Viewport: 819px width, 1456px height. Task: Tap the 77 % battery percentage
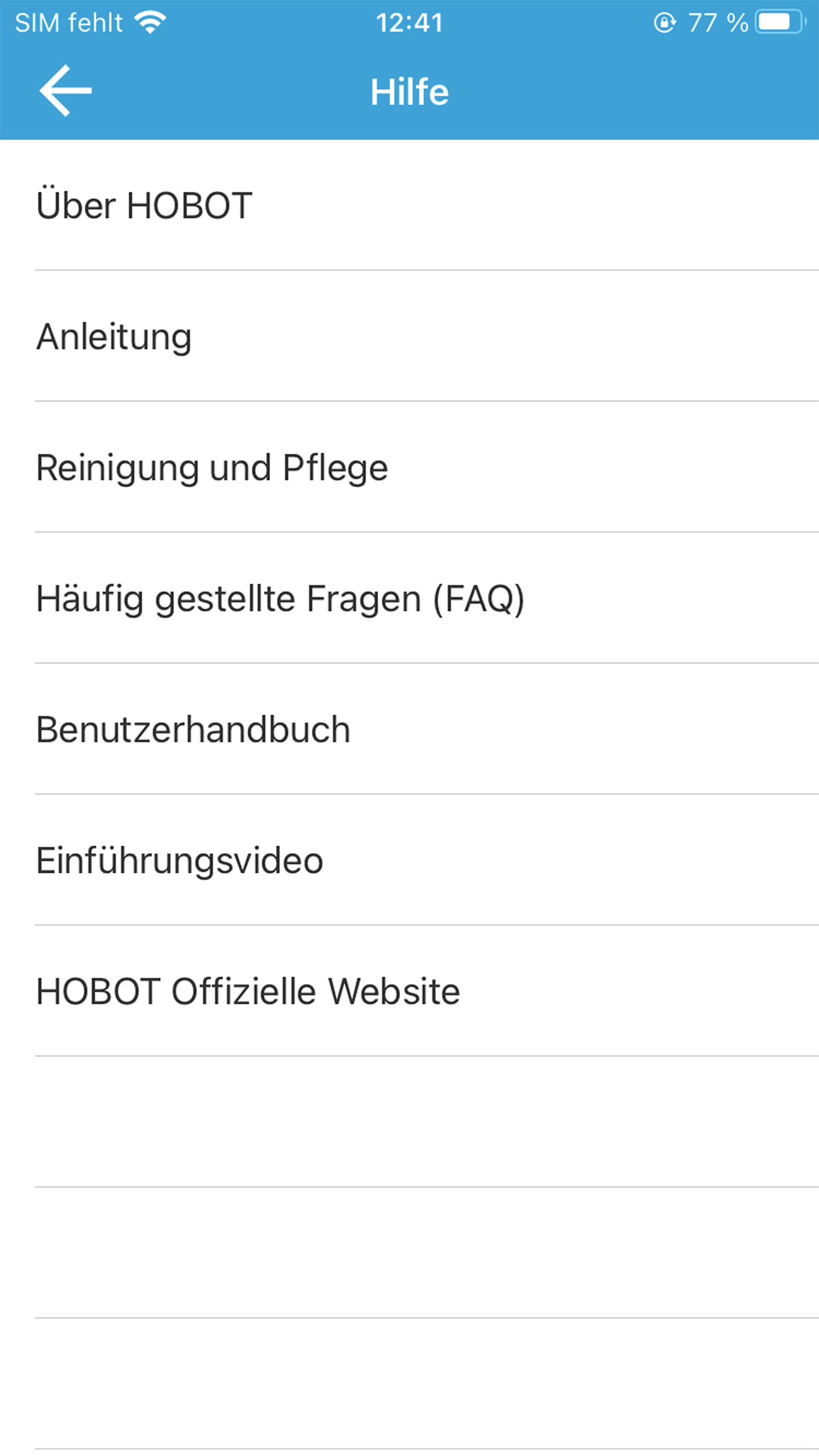coord(718,23)
